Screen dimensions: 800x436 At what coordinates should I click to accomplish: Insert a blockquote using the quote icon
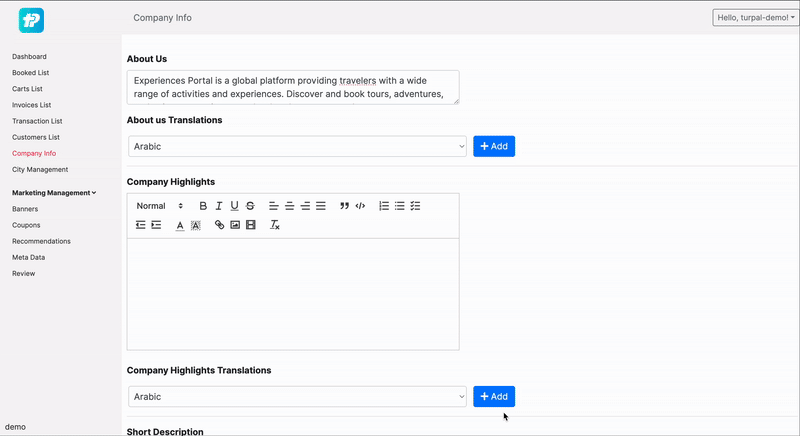(x=344, y=206)
